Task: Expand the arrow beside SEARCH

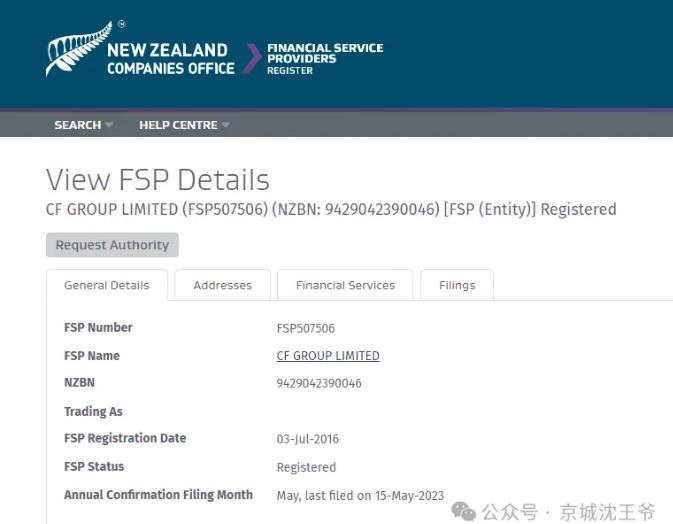Action: pyautogui.click(x=109, y=125)
